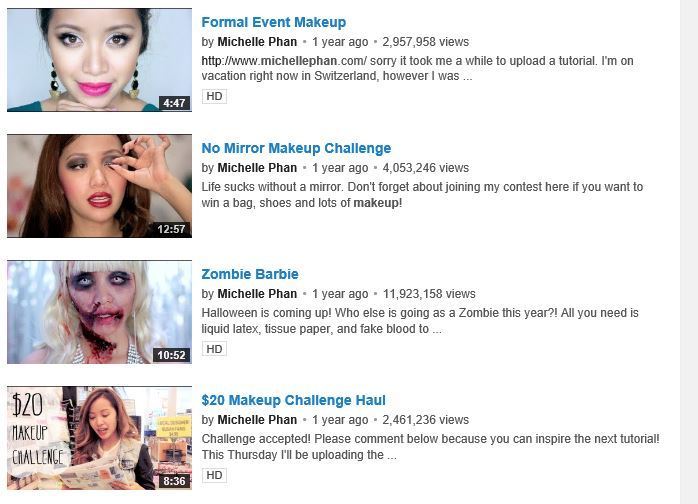Open Michelle Phan channel from No Mirror entry

pyautogui.click(x=257, y=168)
